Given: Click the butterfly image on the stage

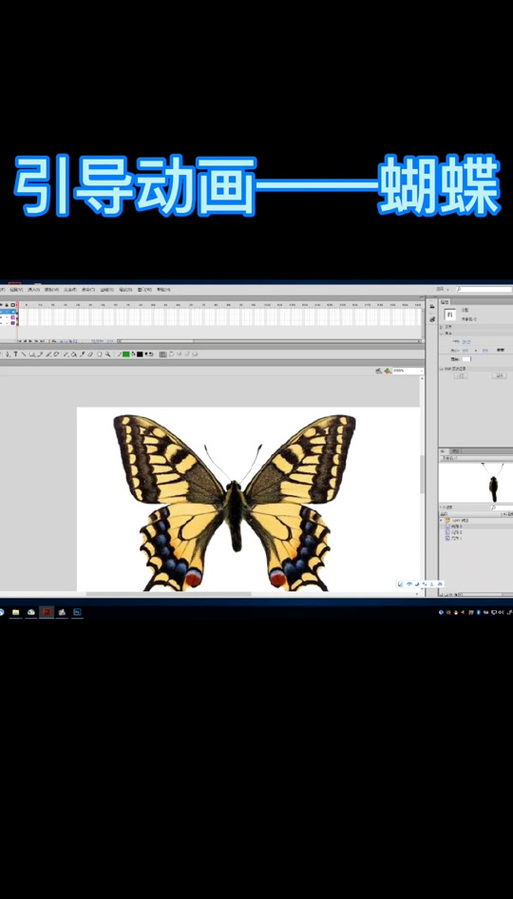Looking at the screenshot, I should (234, 502).
